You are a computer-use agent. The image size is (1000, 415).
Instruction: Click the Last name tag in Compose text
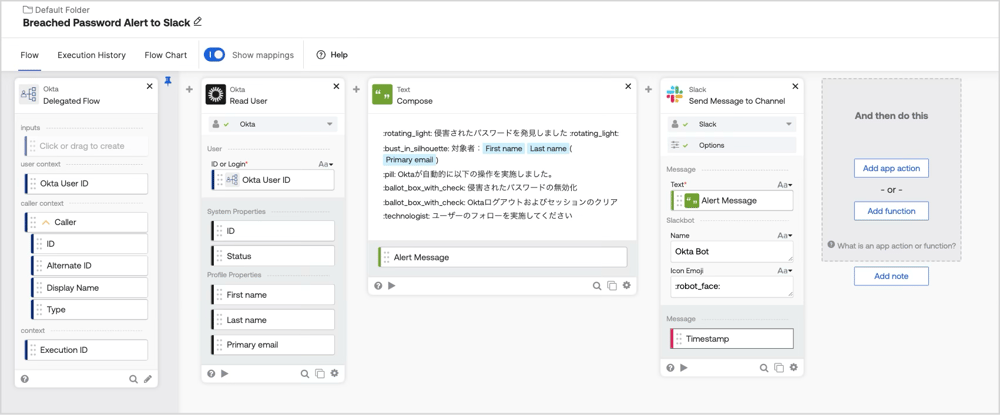pos(547,149)
